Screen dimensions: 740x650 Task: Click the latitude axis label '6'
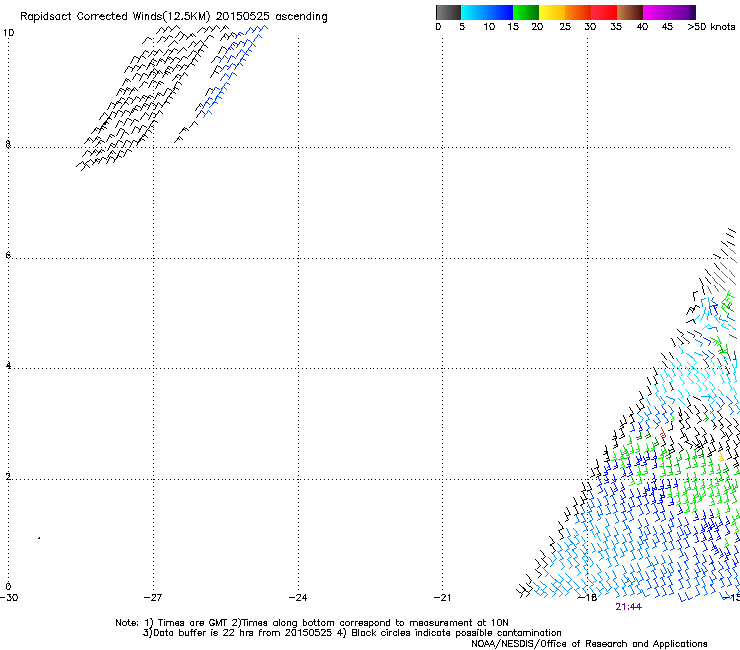(x=8, y=255)
